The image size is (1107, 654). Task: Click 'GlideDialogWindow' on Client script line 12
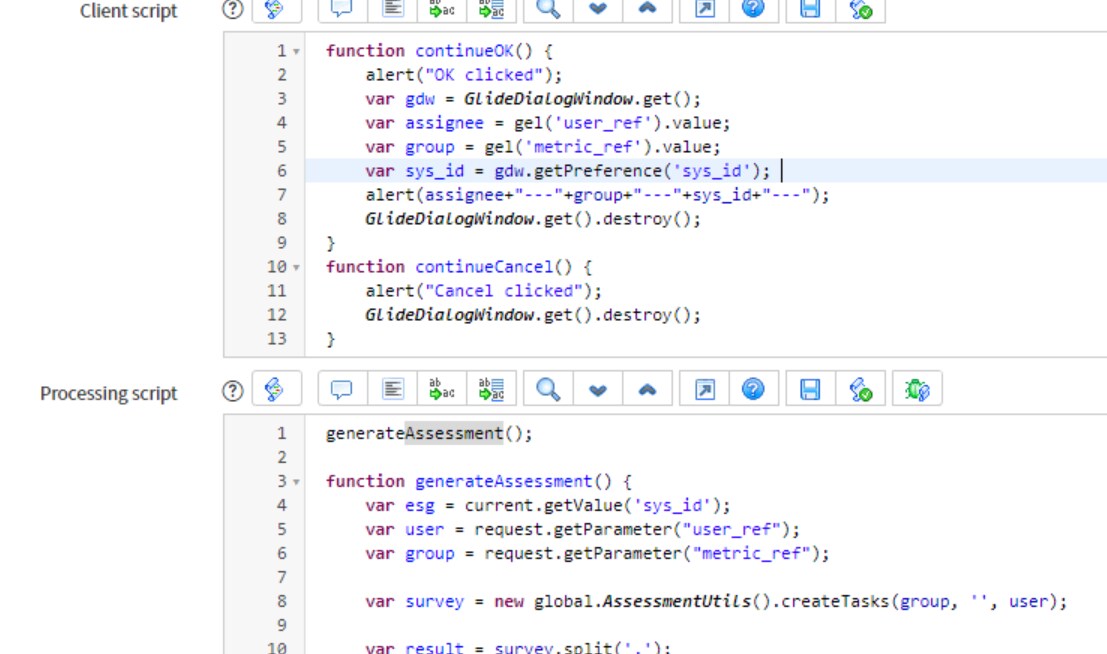[449, 315]
